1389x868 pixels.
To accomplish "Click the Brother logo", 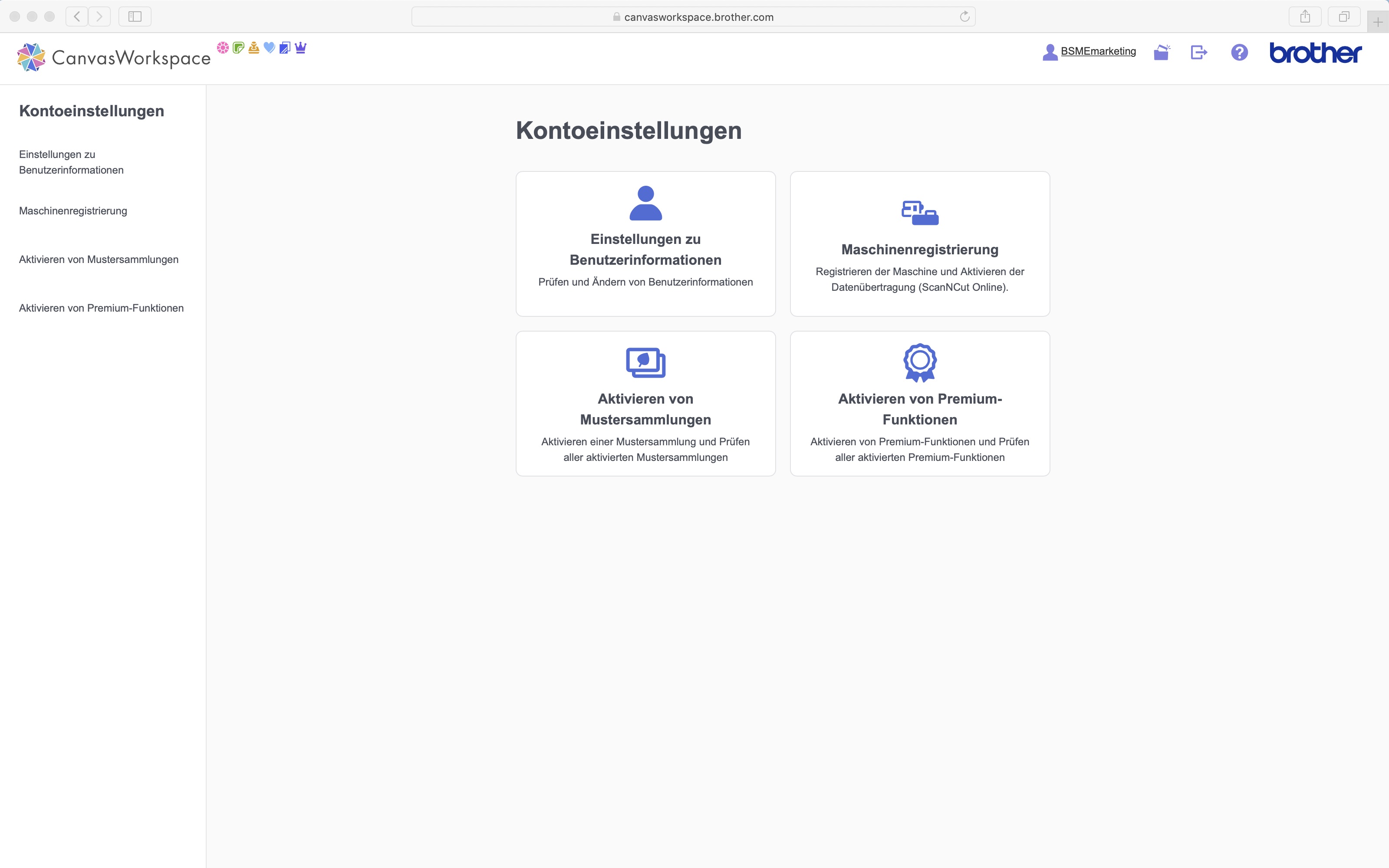I will pyautogui.click(x=1314, y=53).
